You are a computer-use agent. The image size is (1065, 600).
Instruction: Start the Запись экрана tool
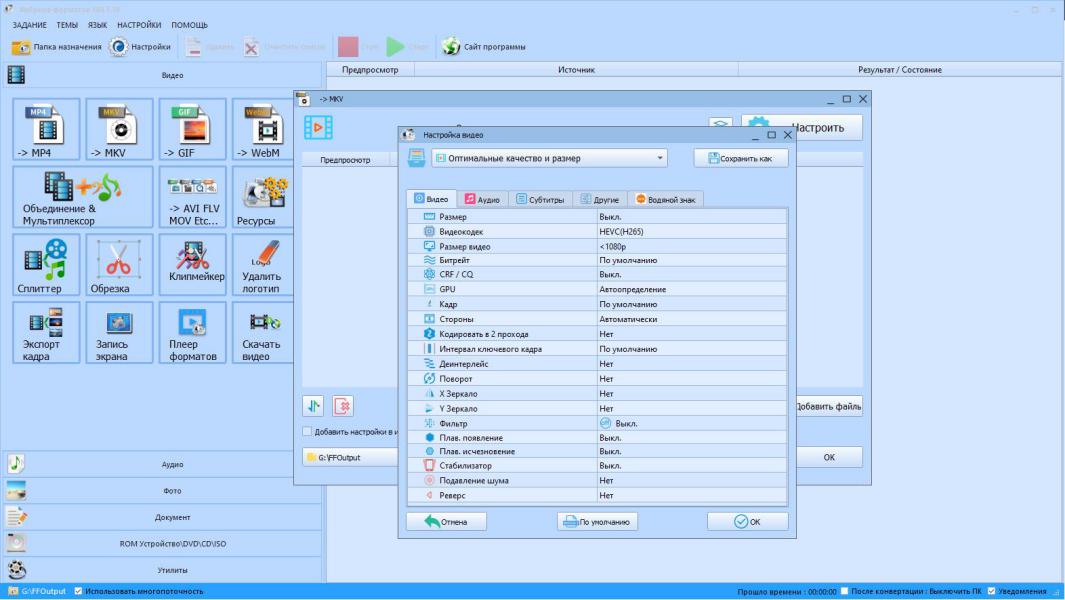(x=120, y=333)
